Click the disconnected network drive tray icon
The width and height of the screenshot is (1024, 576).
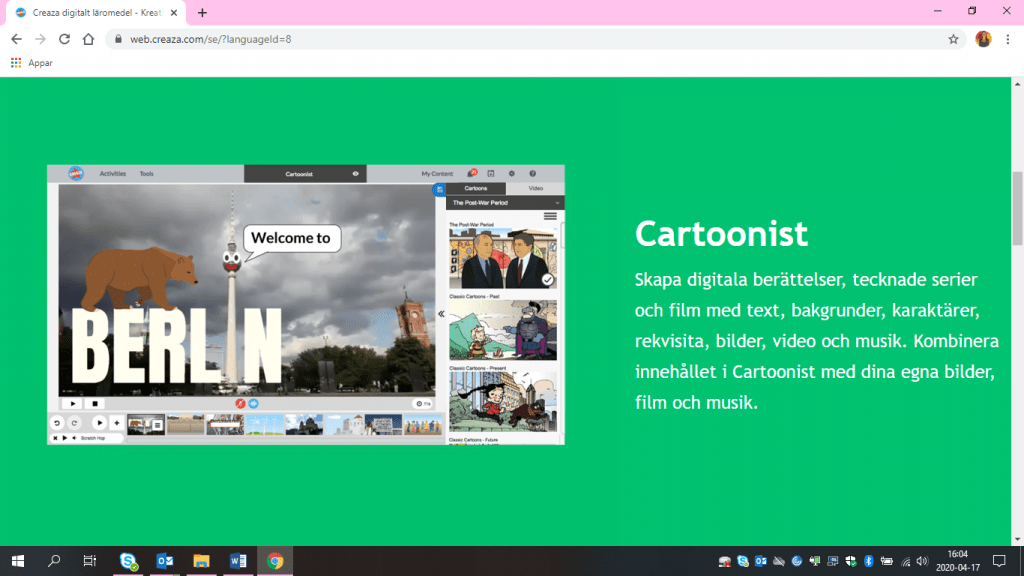click(725, 562)
